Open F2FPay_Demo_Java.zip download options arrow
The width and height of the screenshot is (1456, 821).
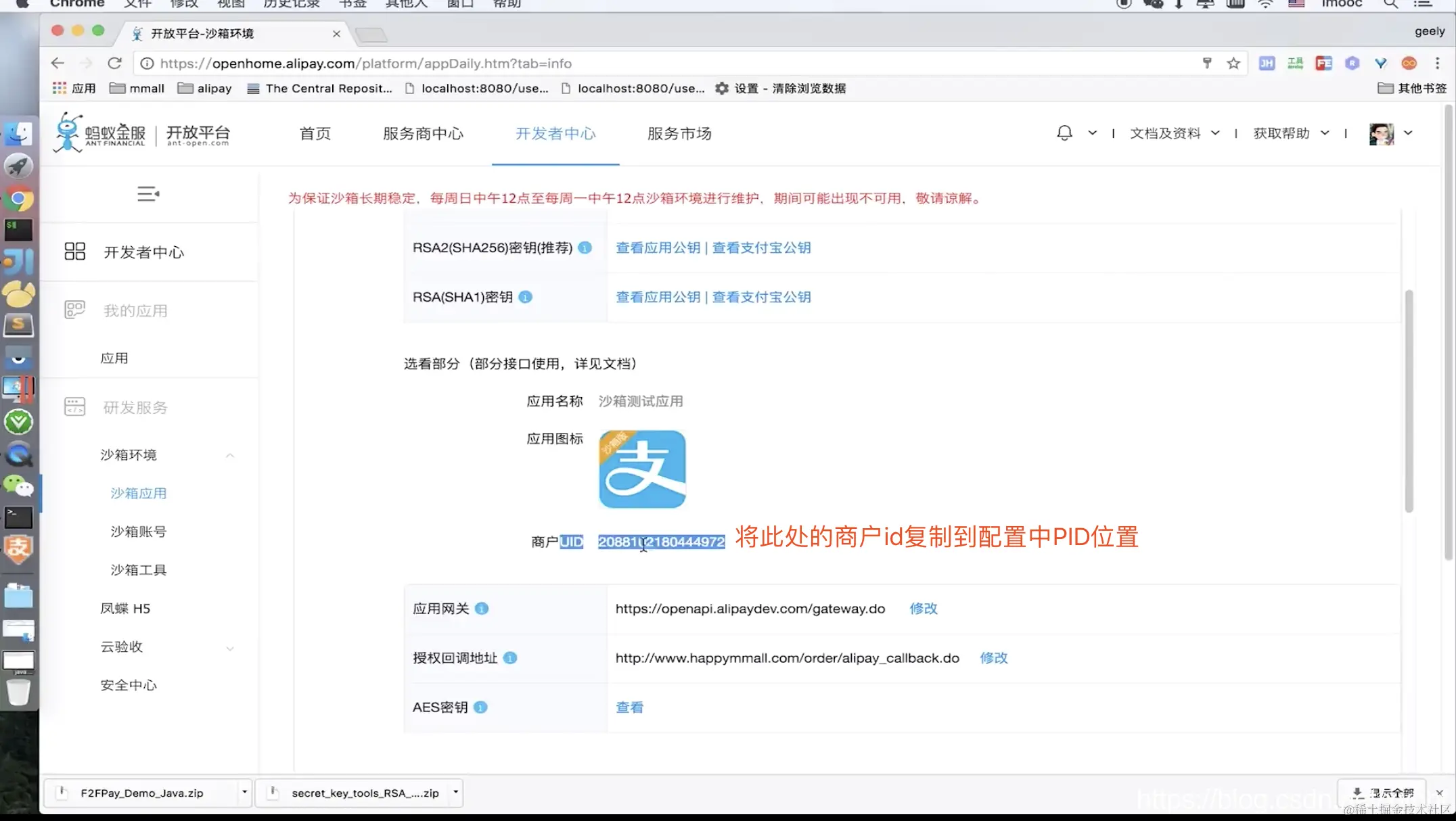(x=244, y=792)
